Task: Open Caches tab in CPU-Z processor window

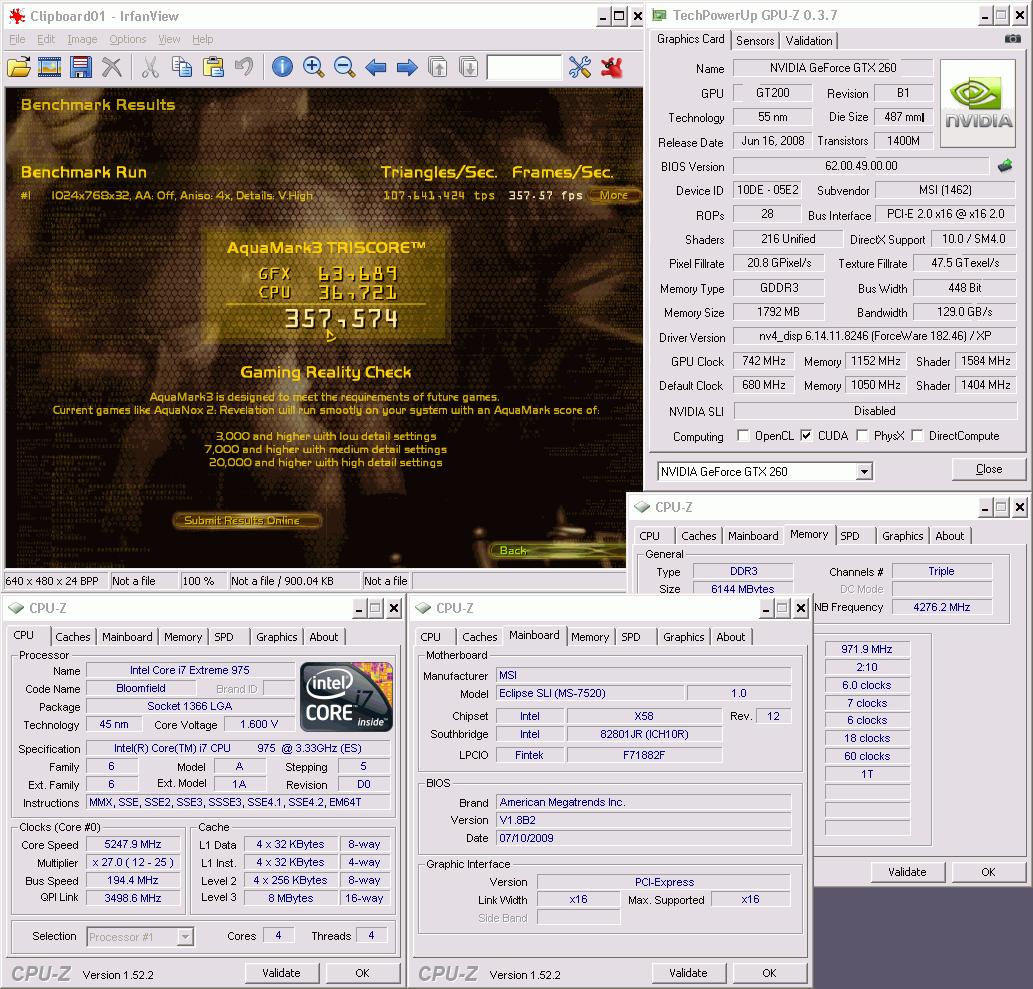Action: tap(72, 637)
